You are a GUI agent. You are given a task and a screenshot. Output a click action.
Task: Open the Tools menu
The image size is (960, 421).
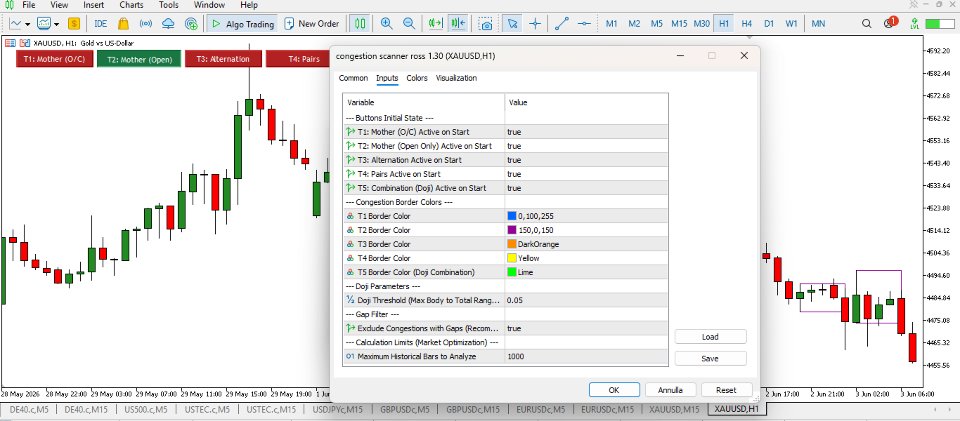[168, 5]
